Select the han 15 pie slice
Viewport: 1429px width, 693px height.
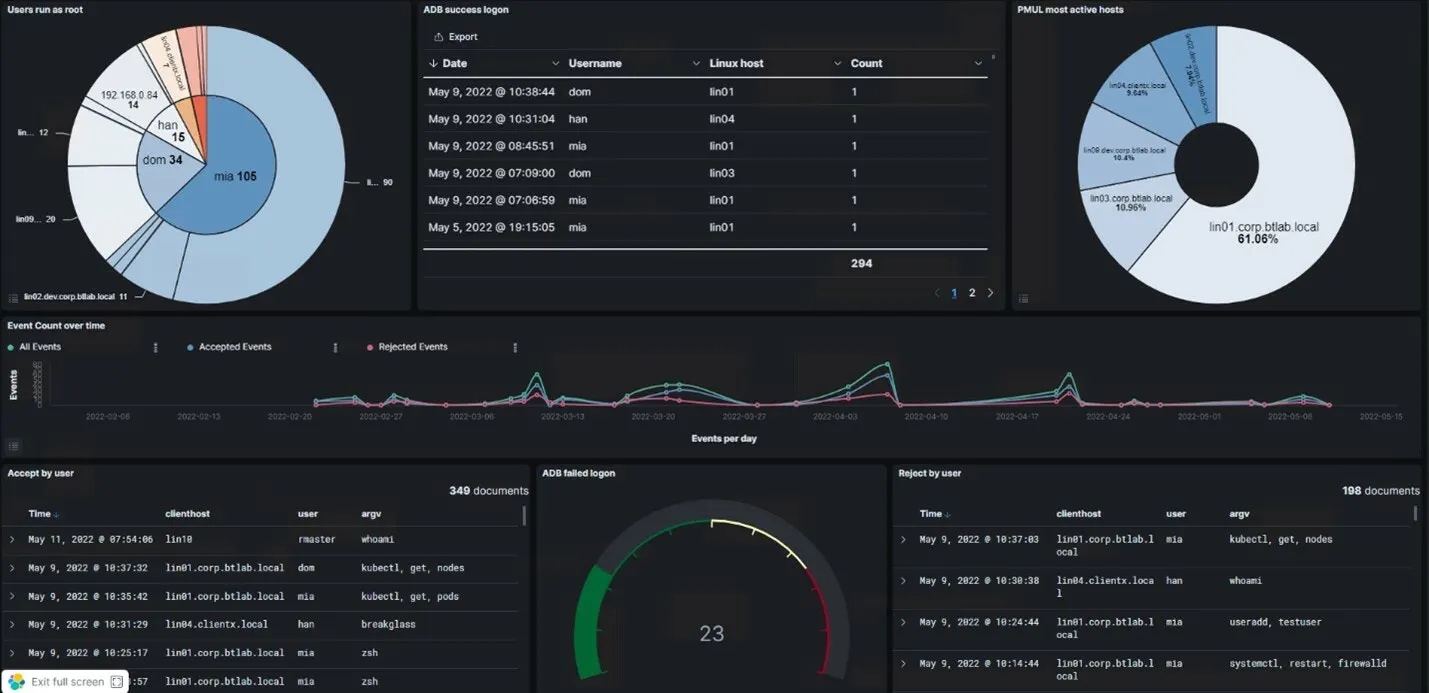click(170, 131)
